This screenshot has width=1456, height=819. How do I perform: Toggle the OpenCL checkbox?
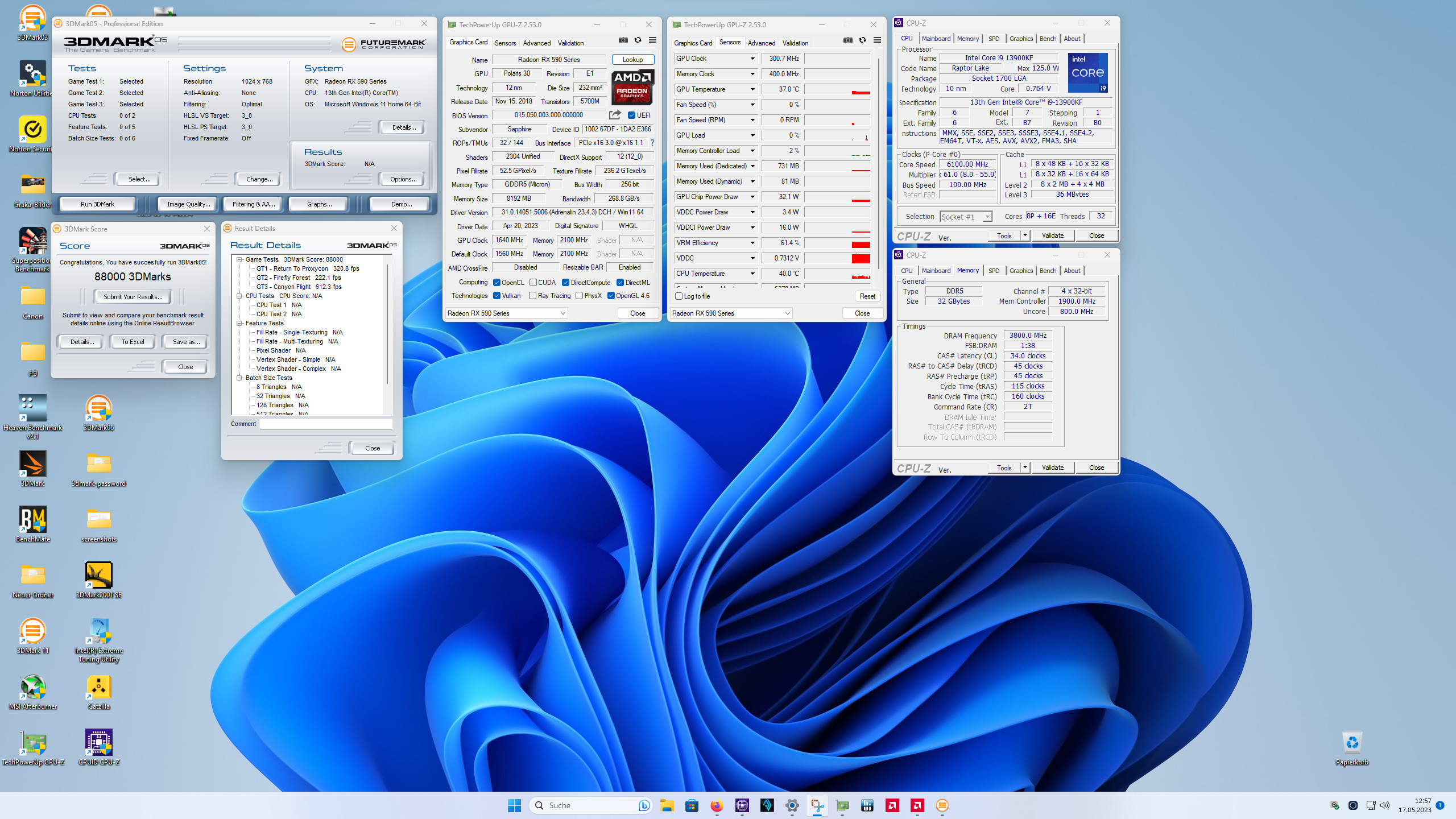(497, 283)
